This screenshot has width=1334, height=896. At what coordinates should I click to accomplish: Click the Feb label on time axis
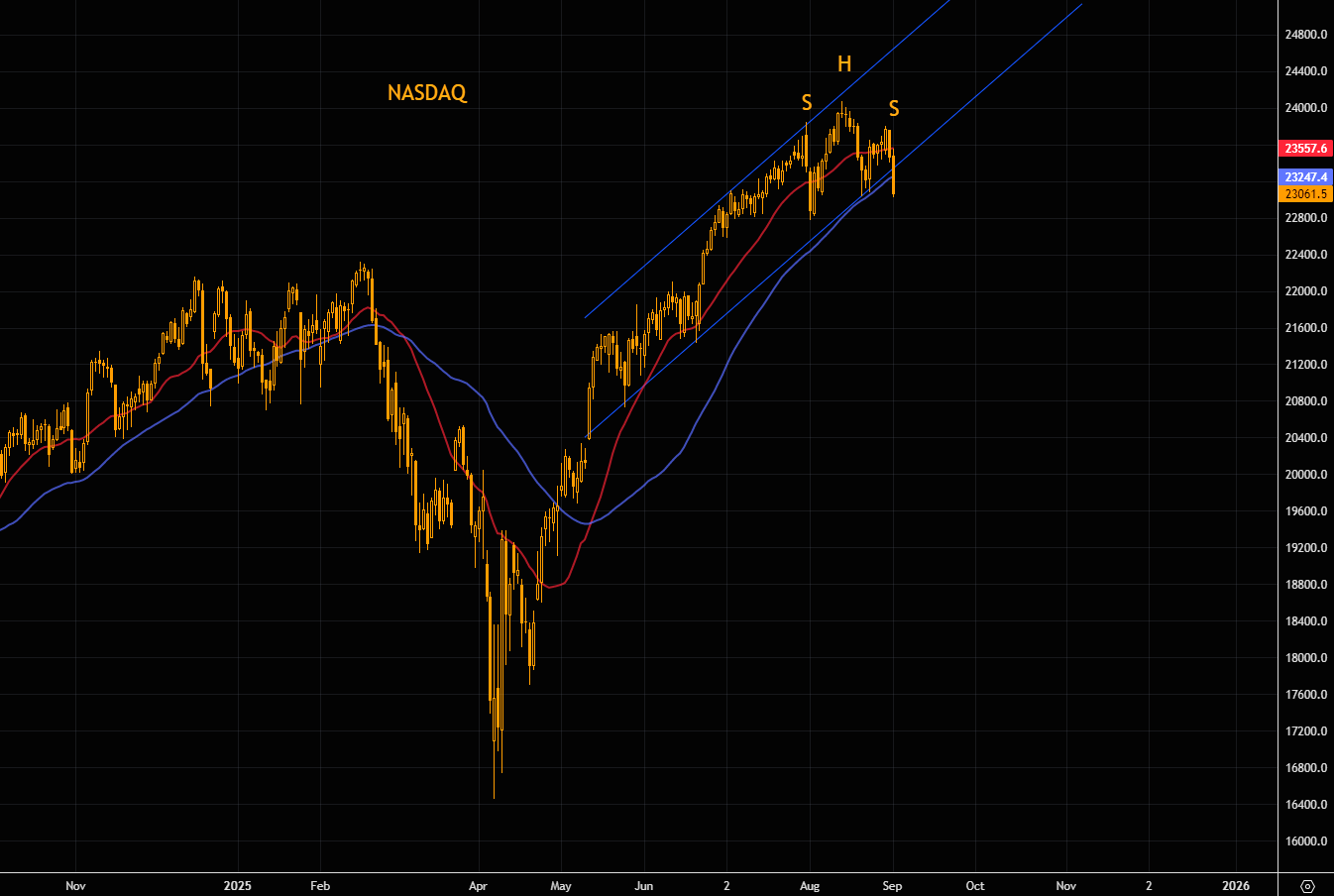[320, 886]
